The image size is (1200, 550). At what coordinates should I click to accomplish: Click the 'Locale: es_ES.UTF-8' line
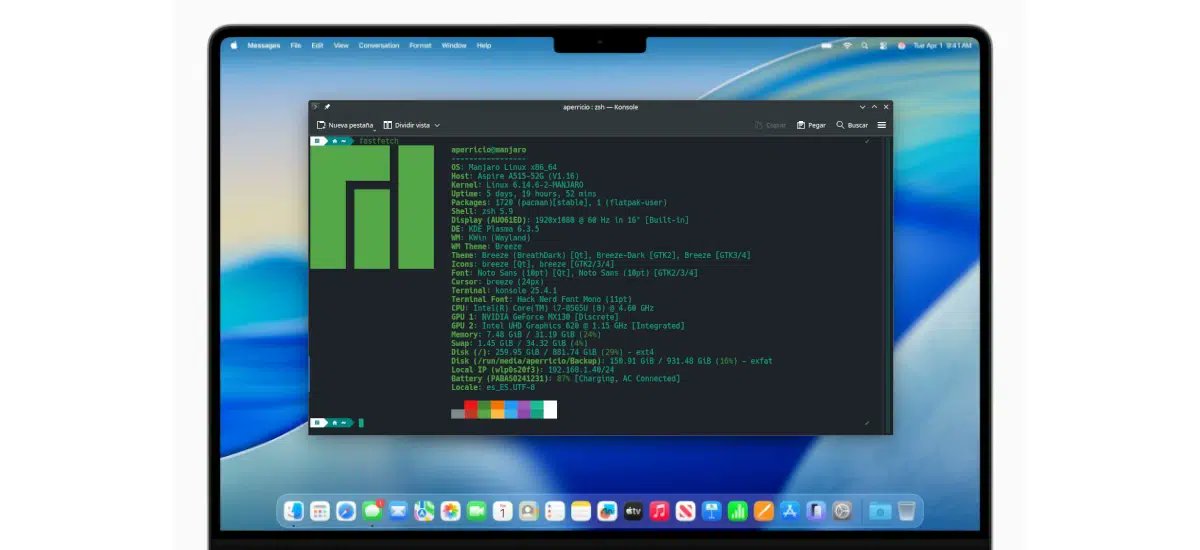click(493, 387)
